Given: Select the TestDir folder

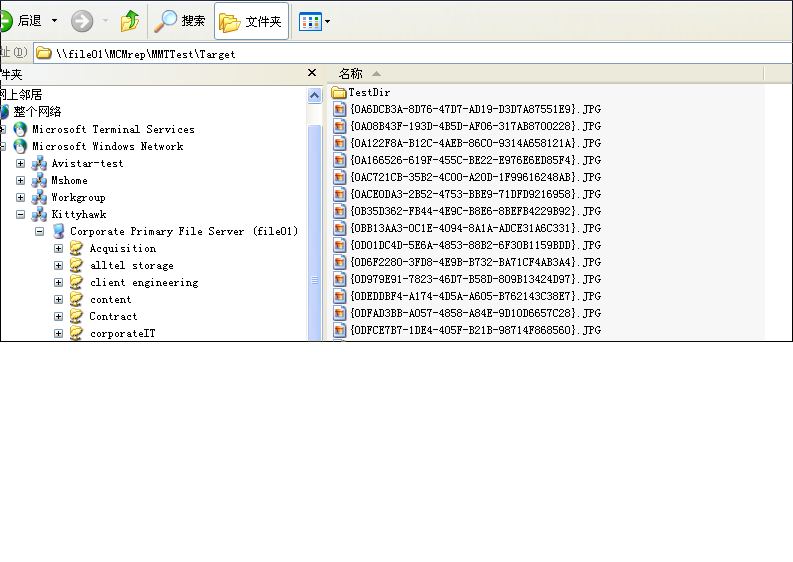Looking at the screenshot, I should [369, 93].
